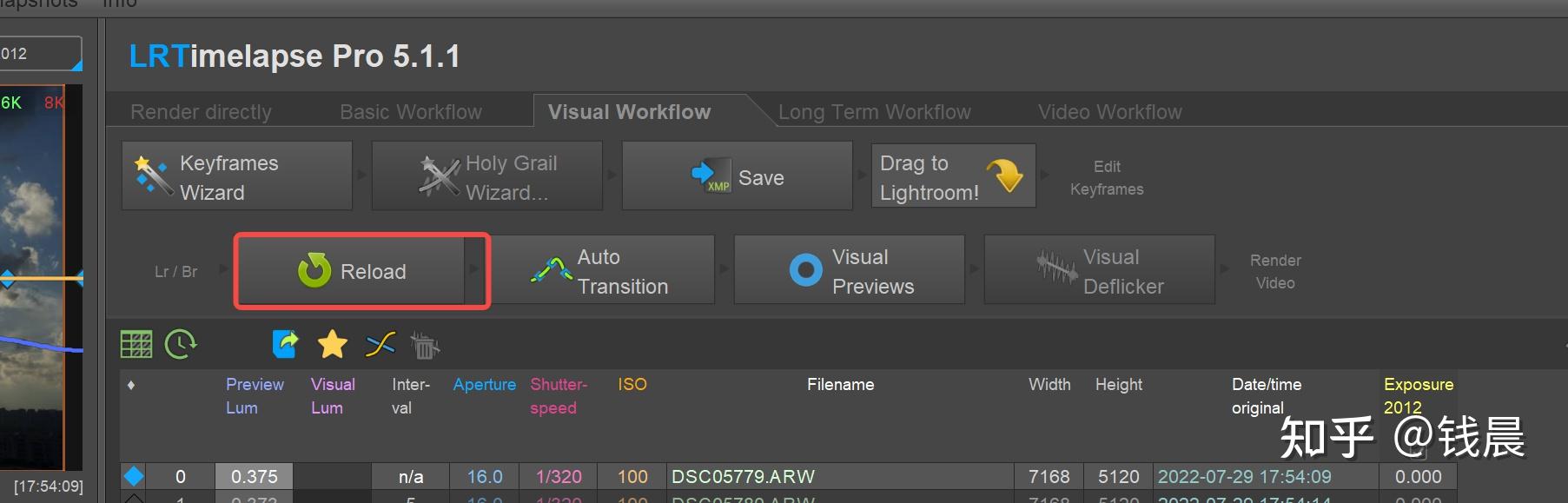Click the green table grid icon
Image resolution: width=1568 pixels, height=503 pixels.
point(136,345)
